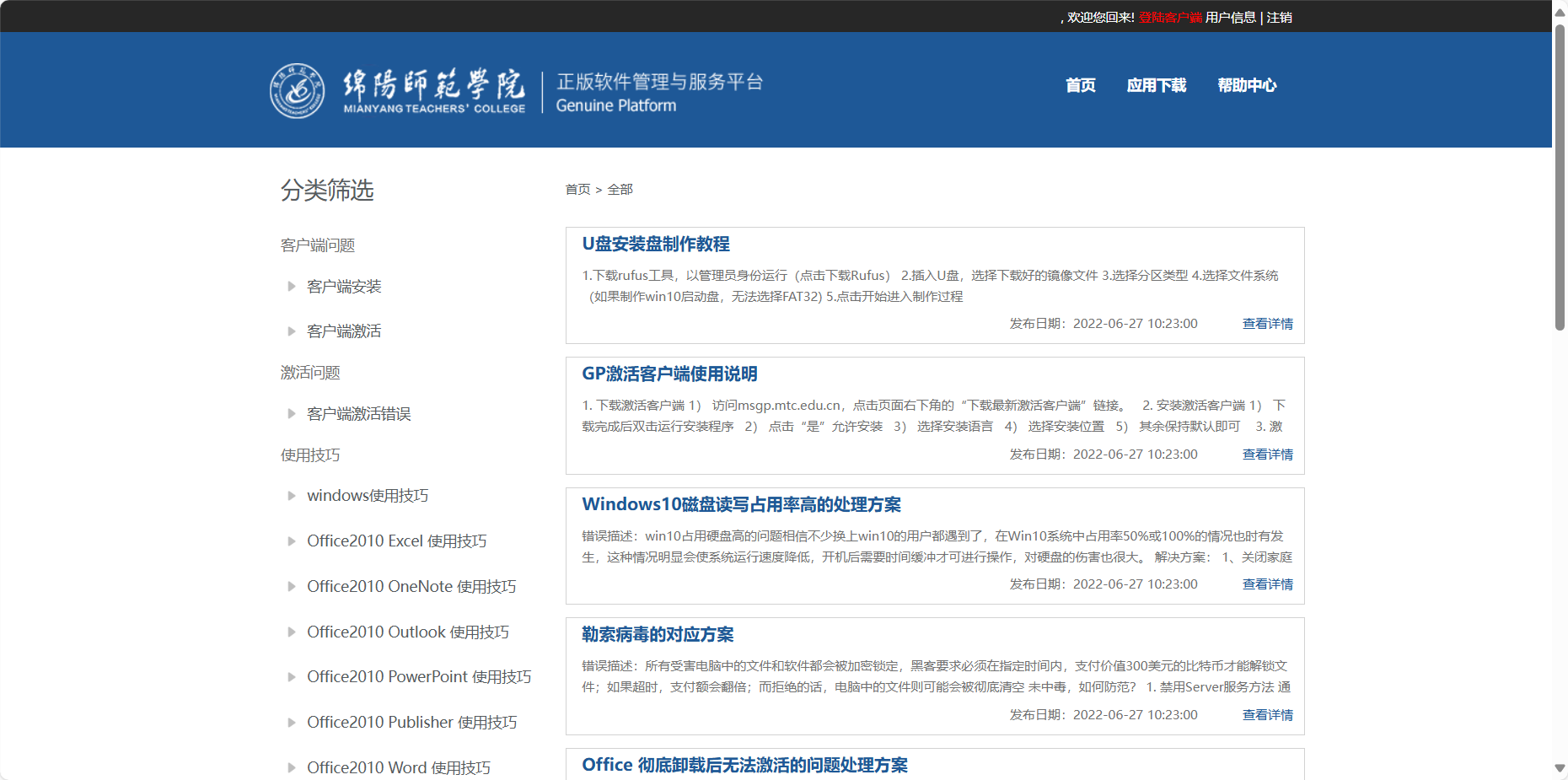Select Office2010 Word 使用技巧 category
The width and height of the screenshot is (1568, 780).
399,768
